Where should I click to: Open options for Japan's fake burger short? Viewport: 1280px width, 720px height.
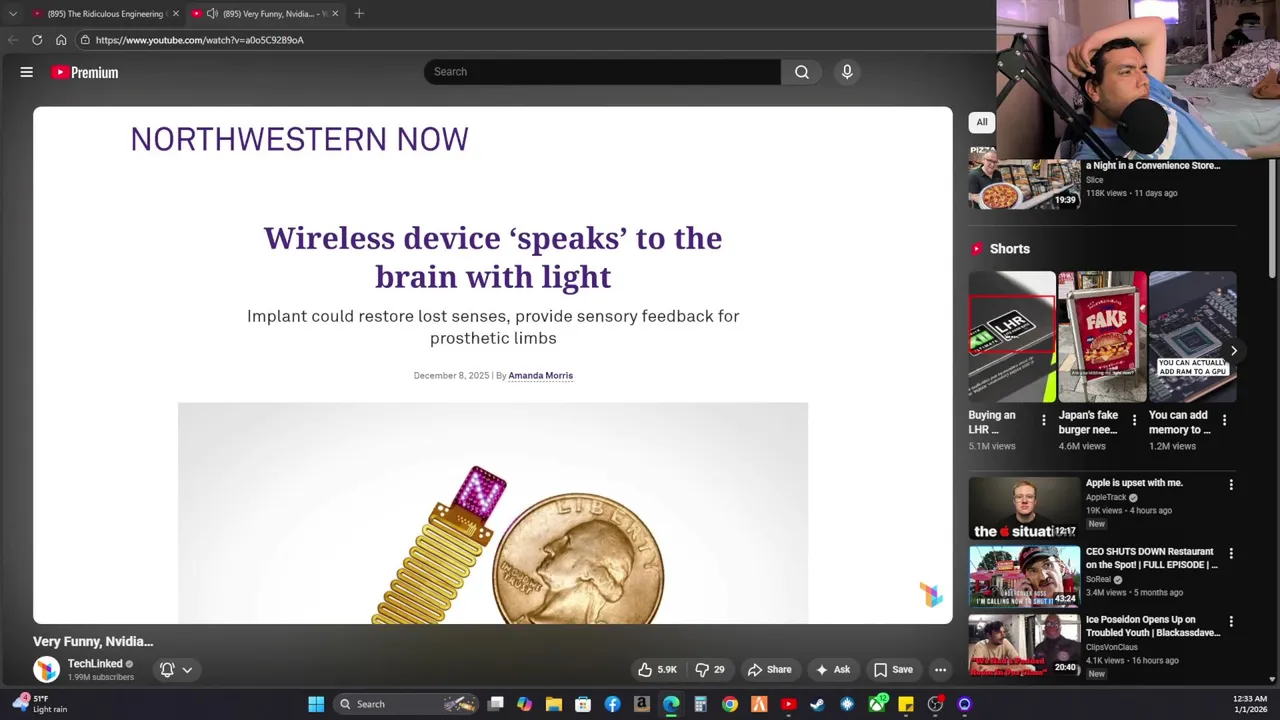point(1134,420)
